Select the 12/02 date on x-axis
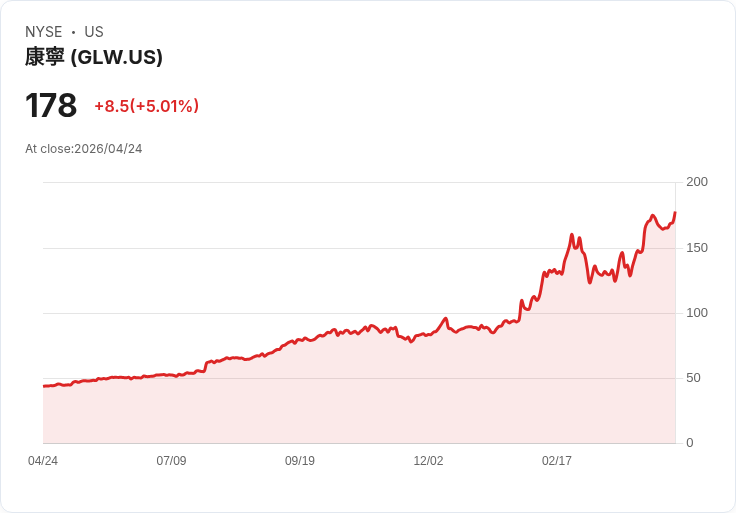The image size is (736, 513). click(x=428, y=460)
